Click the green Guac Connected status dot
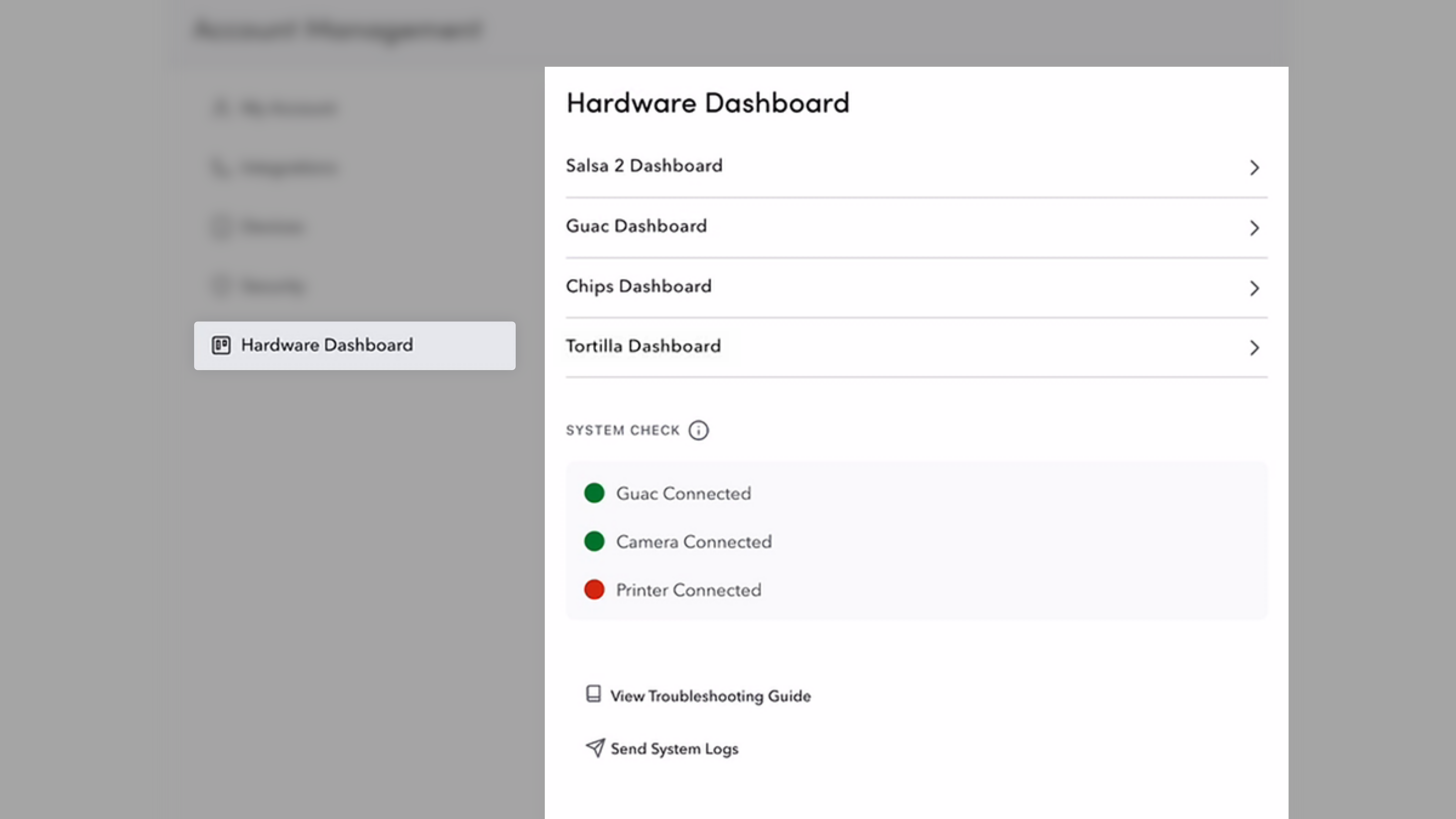 pyautogui.click(x=594, y=493)
